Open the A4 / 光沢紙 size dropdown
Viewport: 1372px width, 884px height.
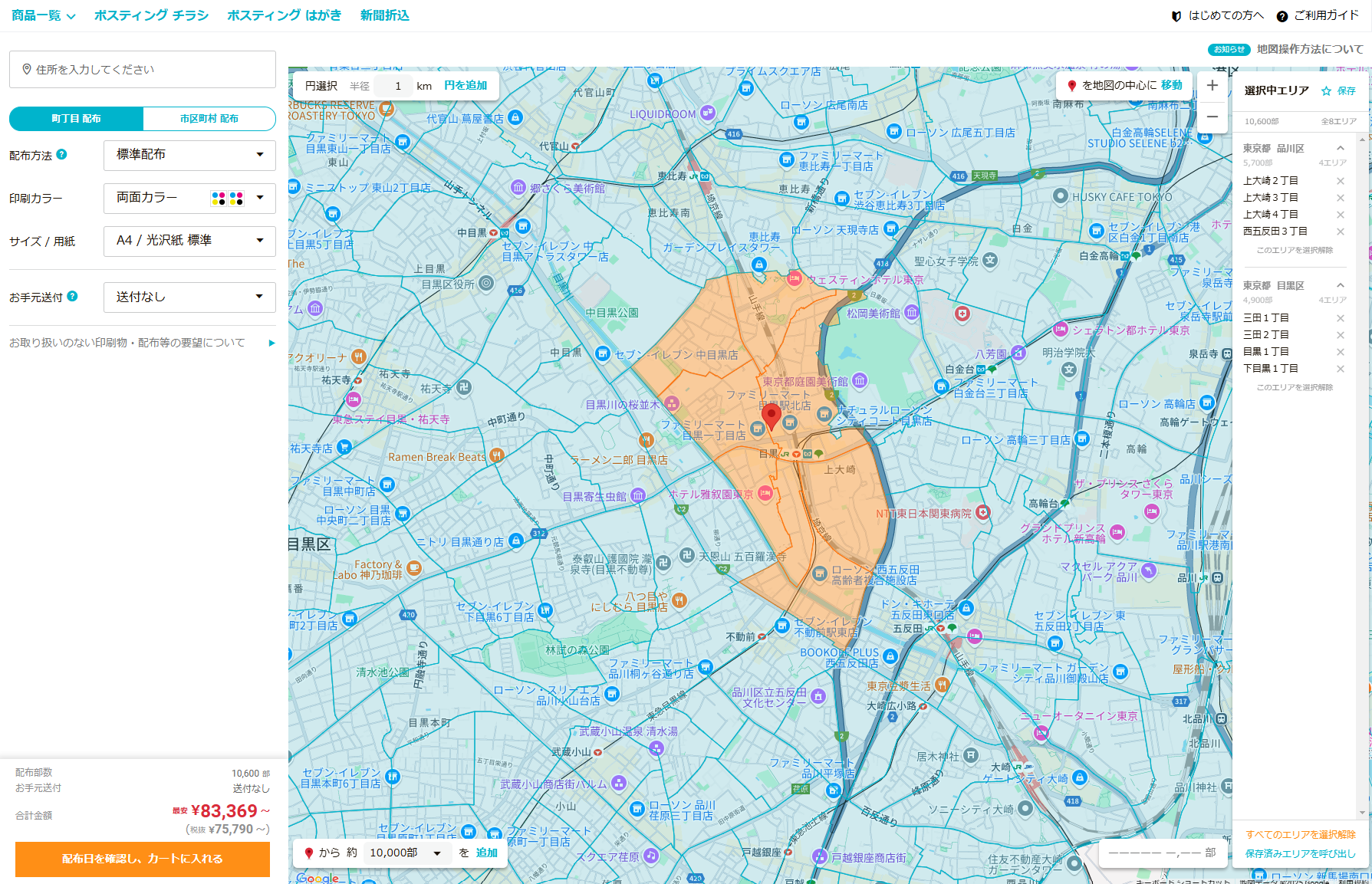[x=189, y=241]
